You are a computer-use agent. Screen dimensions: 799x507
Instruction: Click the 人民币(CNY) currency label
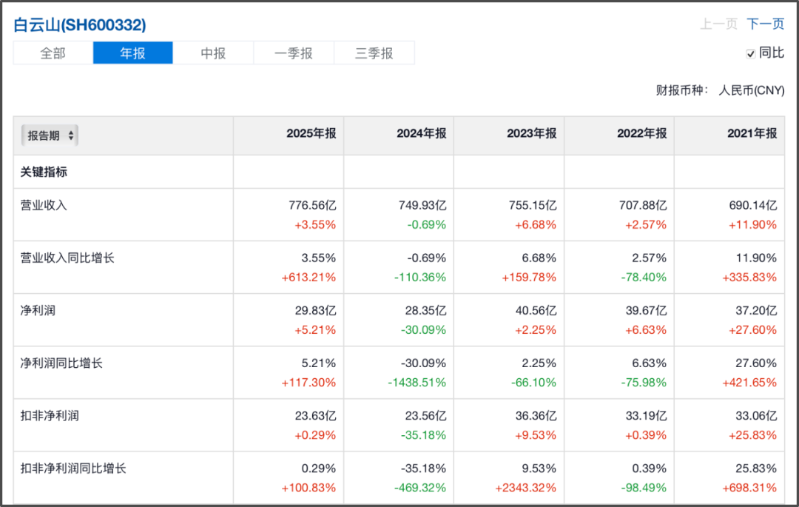[x=752, y=90]
